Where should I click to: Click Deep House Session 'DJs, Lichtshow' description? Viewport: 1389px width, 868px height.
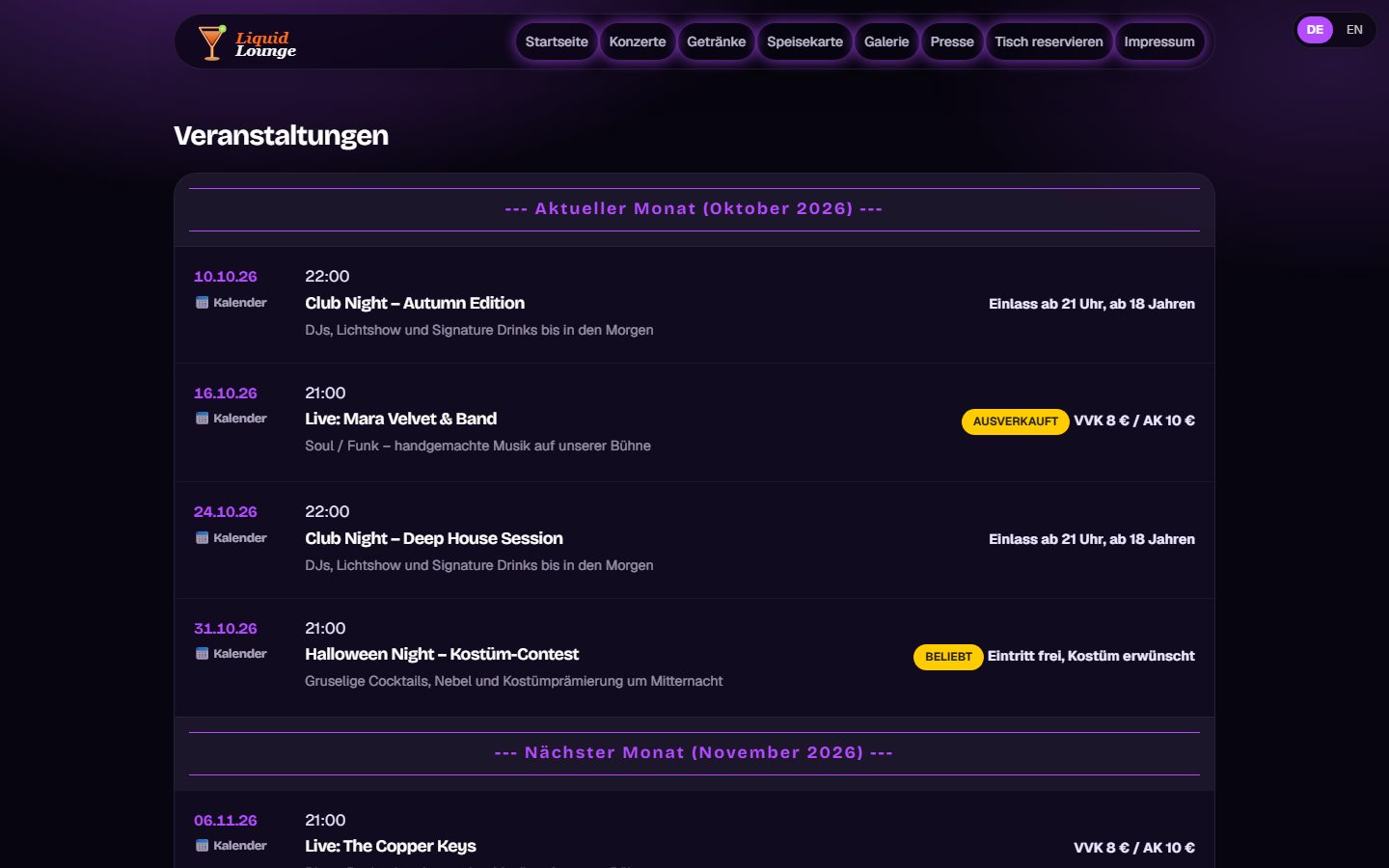[479, 565]
